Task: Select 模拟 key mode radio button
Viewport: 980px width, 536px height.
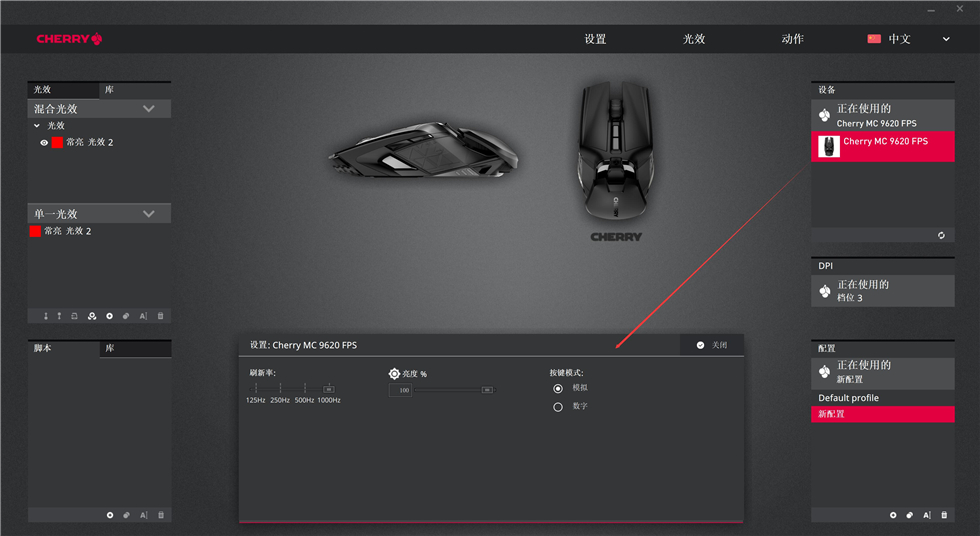Action: 558,389
